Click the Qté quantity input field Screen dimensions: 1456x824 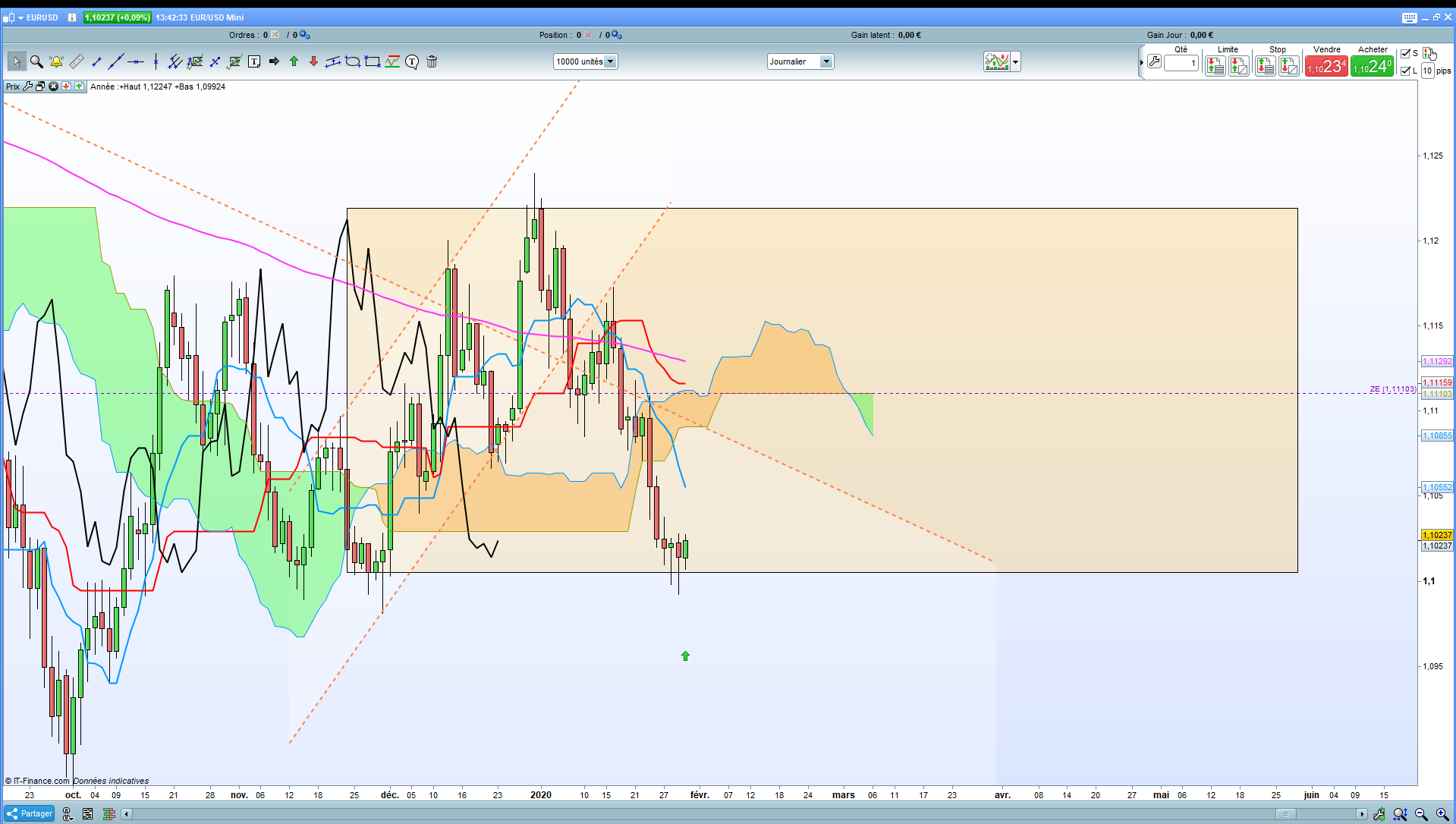click(1181, 63)
